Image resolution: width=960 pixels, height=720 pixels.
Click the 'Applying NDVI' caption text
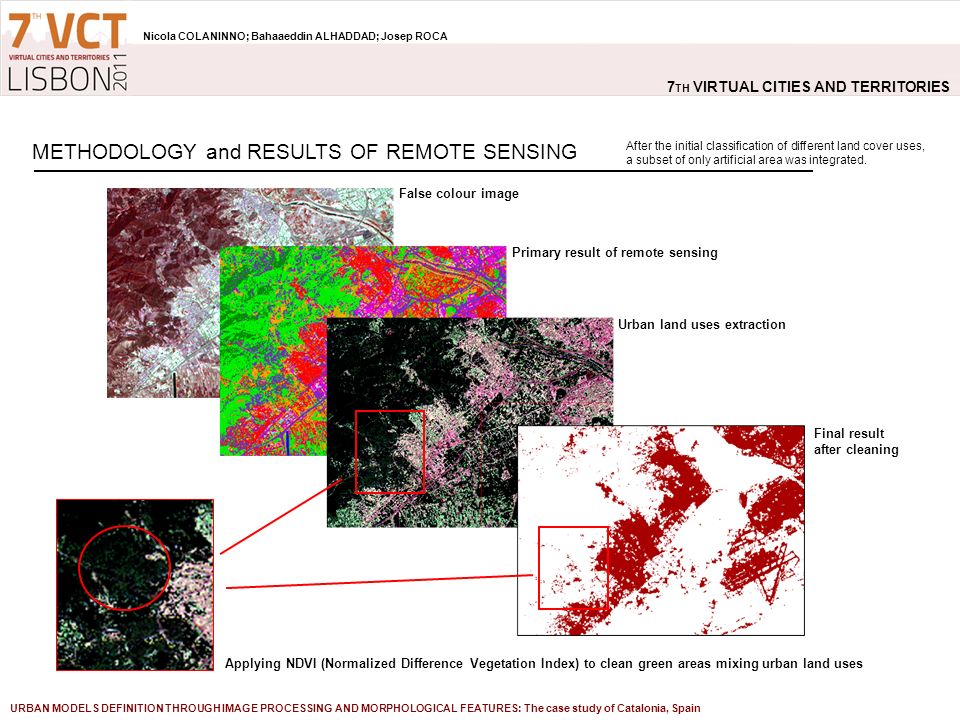(544, 664)
